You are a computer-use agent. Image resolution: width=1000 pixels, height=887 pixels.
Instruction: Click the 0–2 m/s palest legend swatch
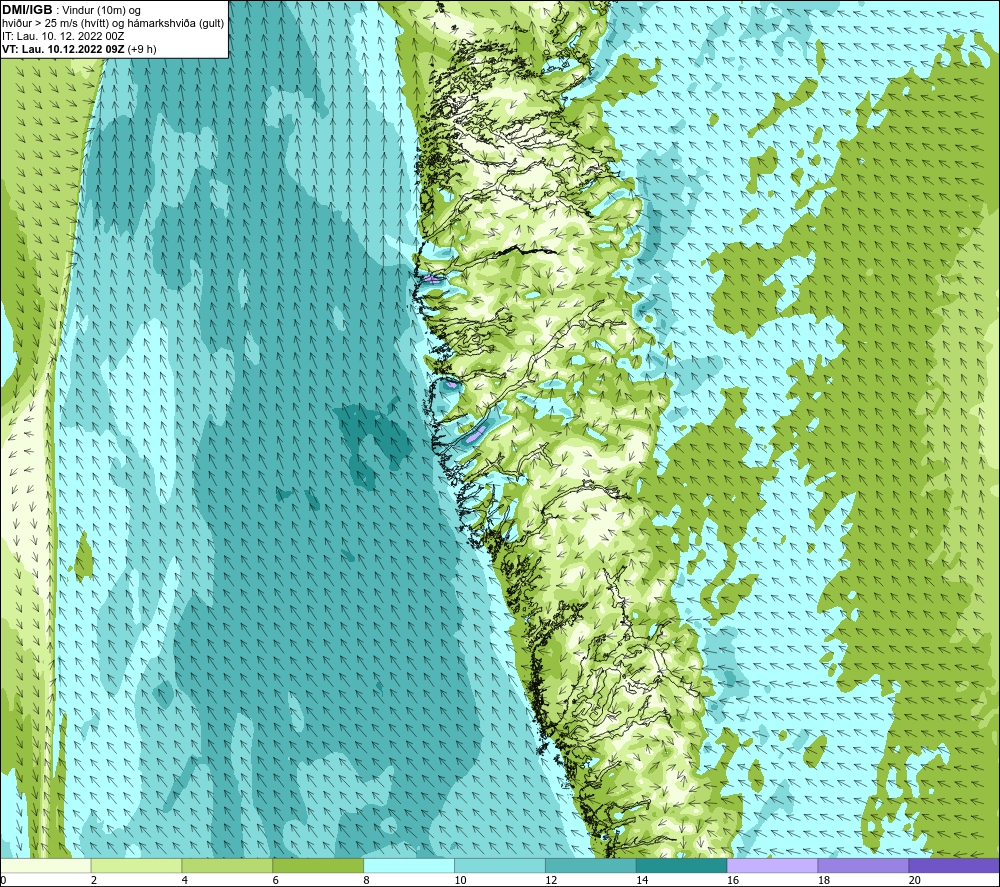[45, 866]
